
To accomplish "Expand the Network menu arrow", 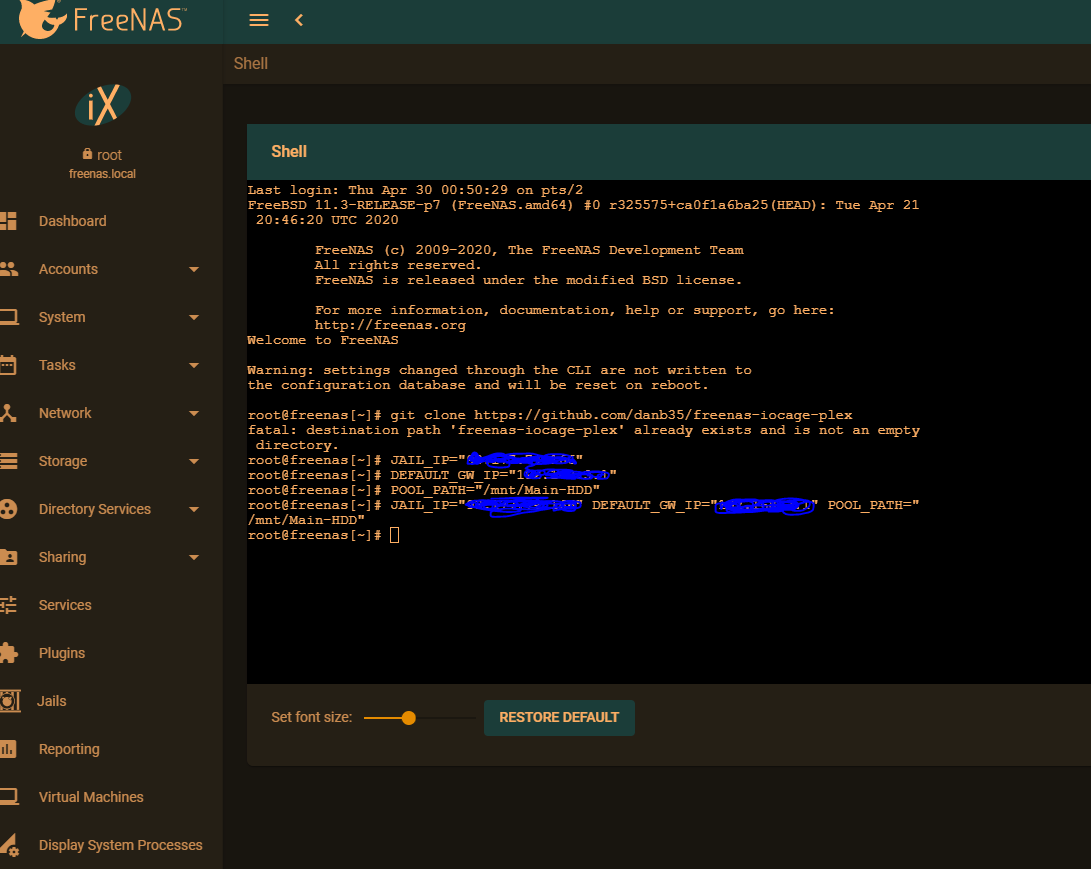I will 194,413.
